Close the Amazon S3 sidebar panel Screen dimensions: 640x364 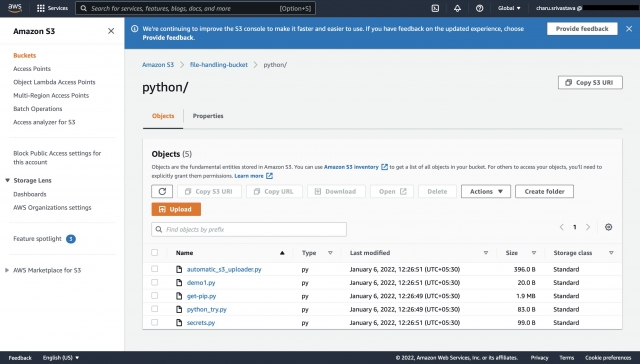click(111, 31)
